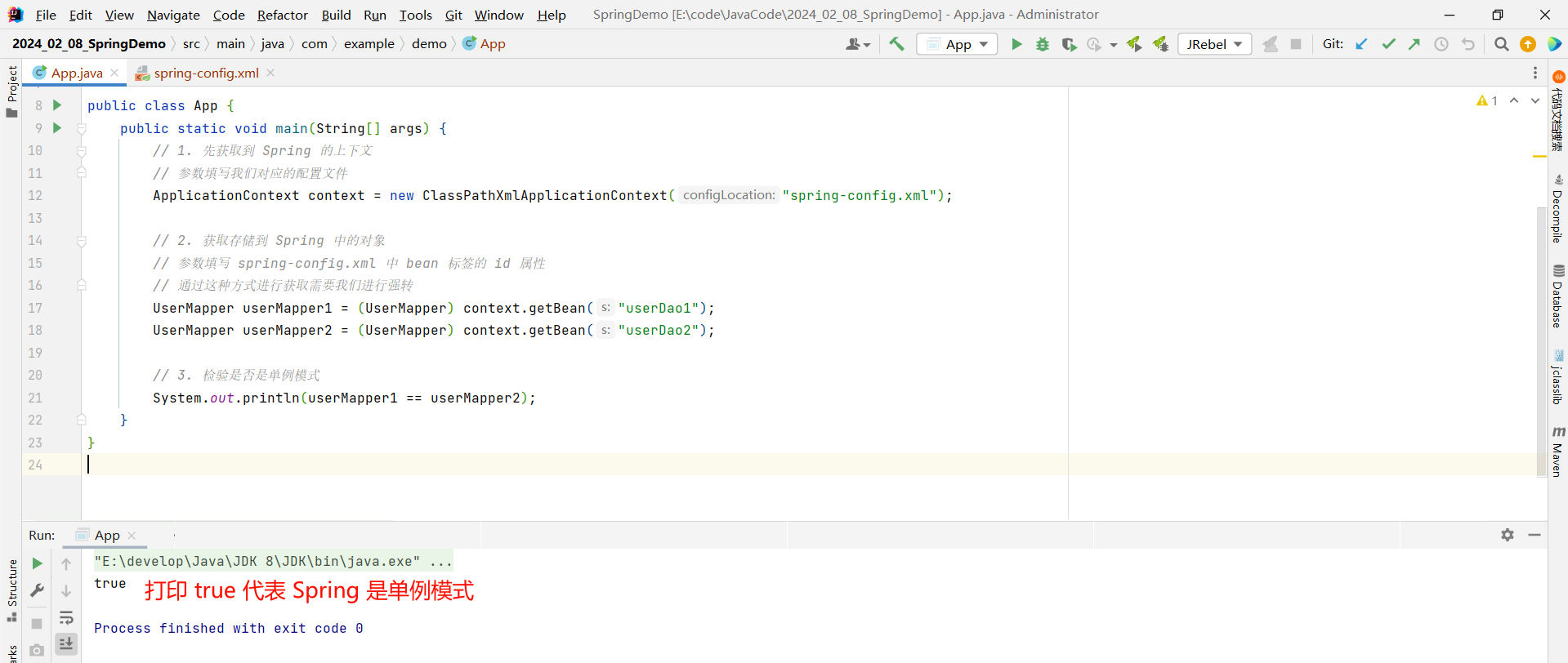Go to previous highlighted error arrow
Screen dimensions: 1568x663
(1514, 100)
